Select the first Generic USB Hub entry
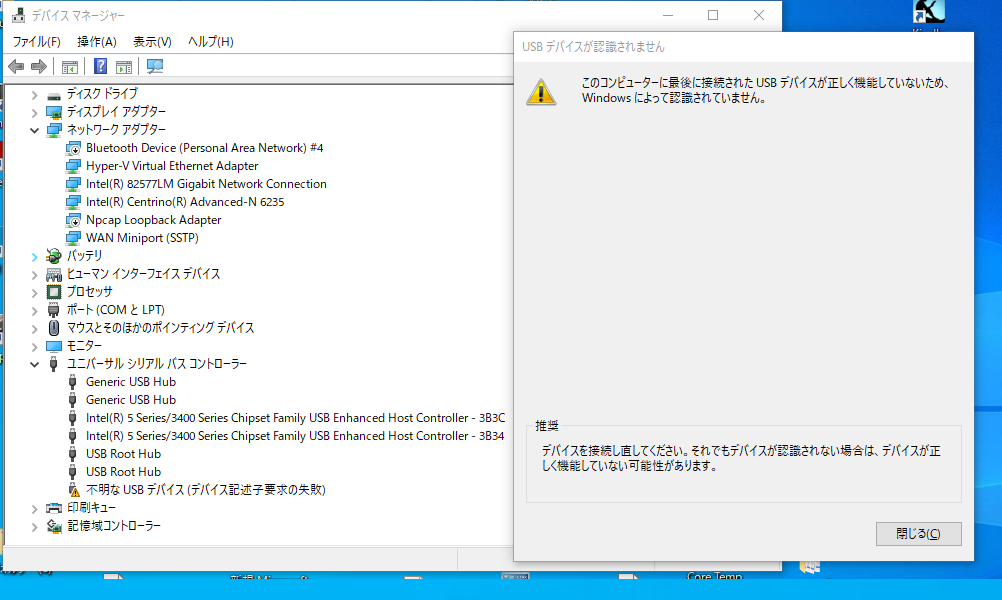 pos(131,381)
